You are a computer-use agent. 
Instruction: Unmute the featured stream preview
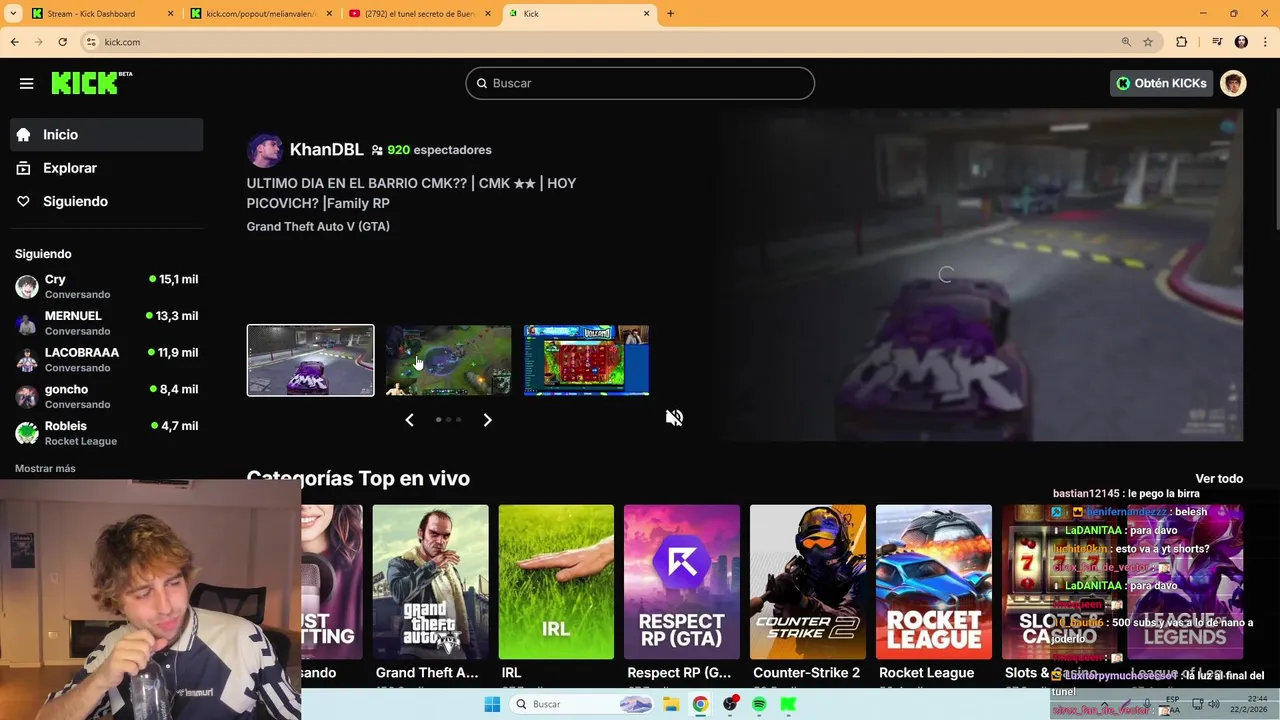[x=674, y=418]
